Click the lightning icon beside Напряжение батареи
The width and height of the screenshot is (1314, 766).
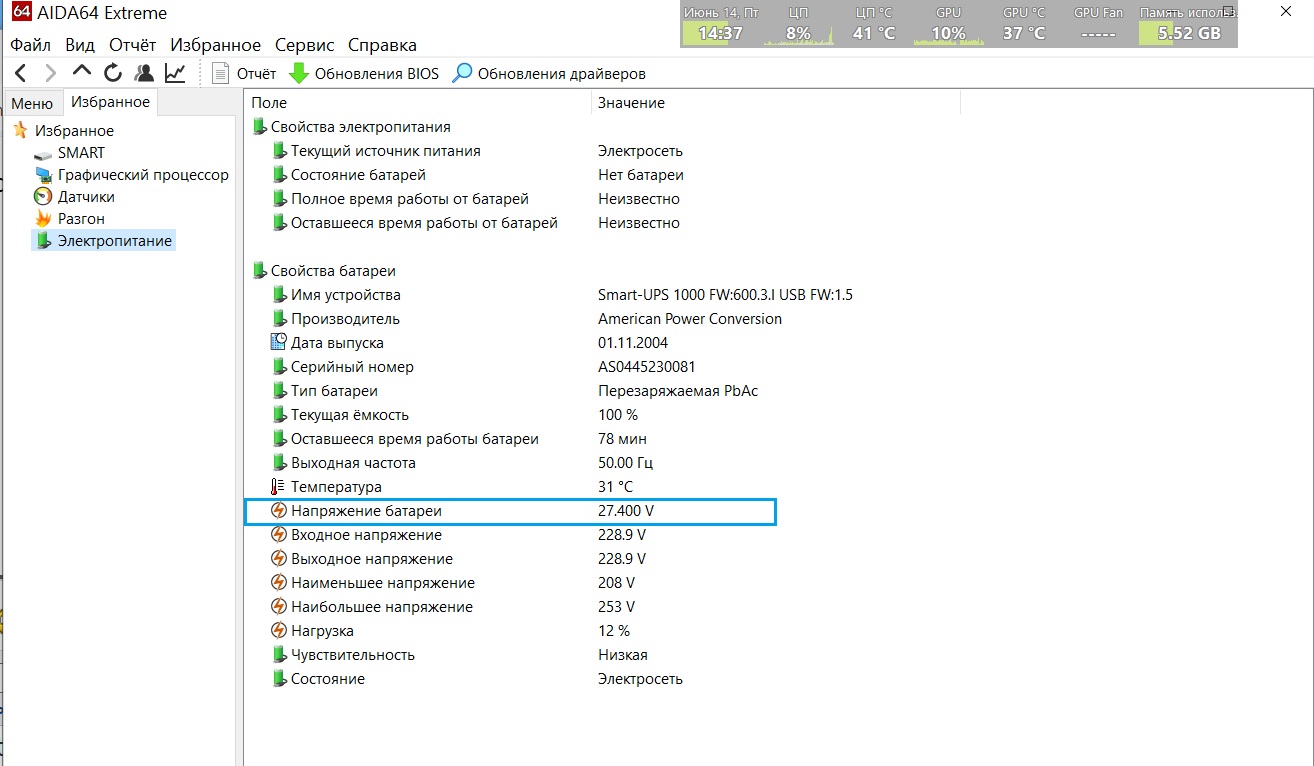coord(279,511)
